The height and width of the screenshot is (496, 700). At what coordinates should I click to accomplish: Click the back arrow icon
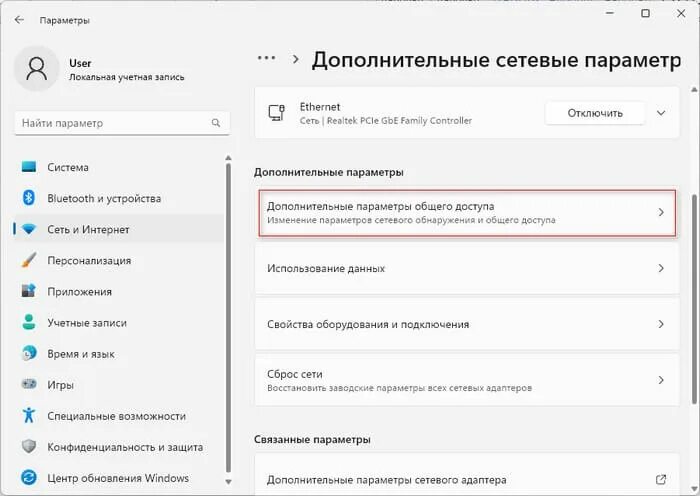pos(19,20)
